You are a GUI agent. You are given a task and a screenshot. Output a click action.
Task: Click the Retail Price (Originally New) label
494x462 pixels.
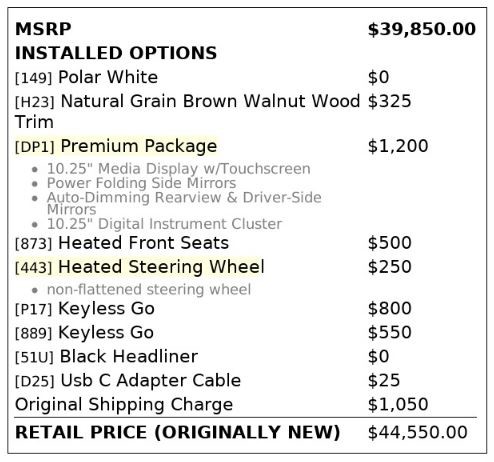click(177, 432)
